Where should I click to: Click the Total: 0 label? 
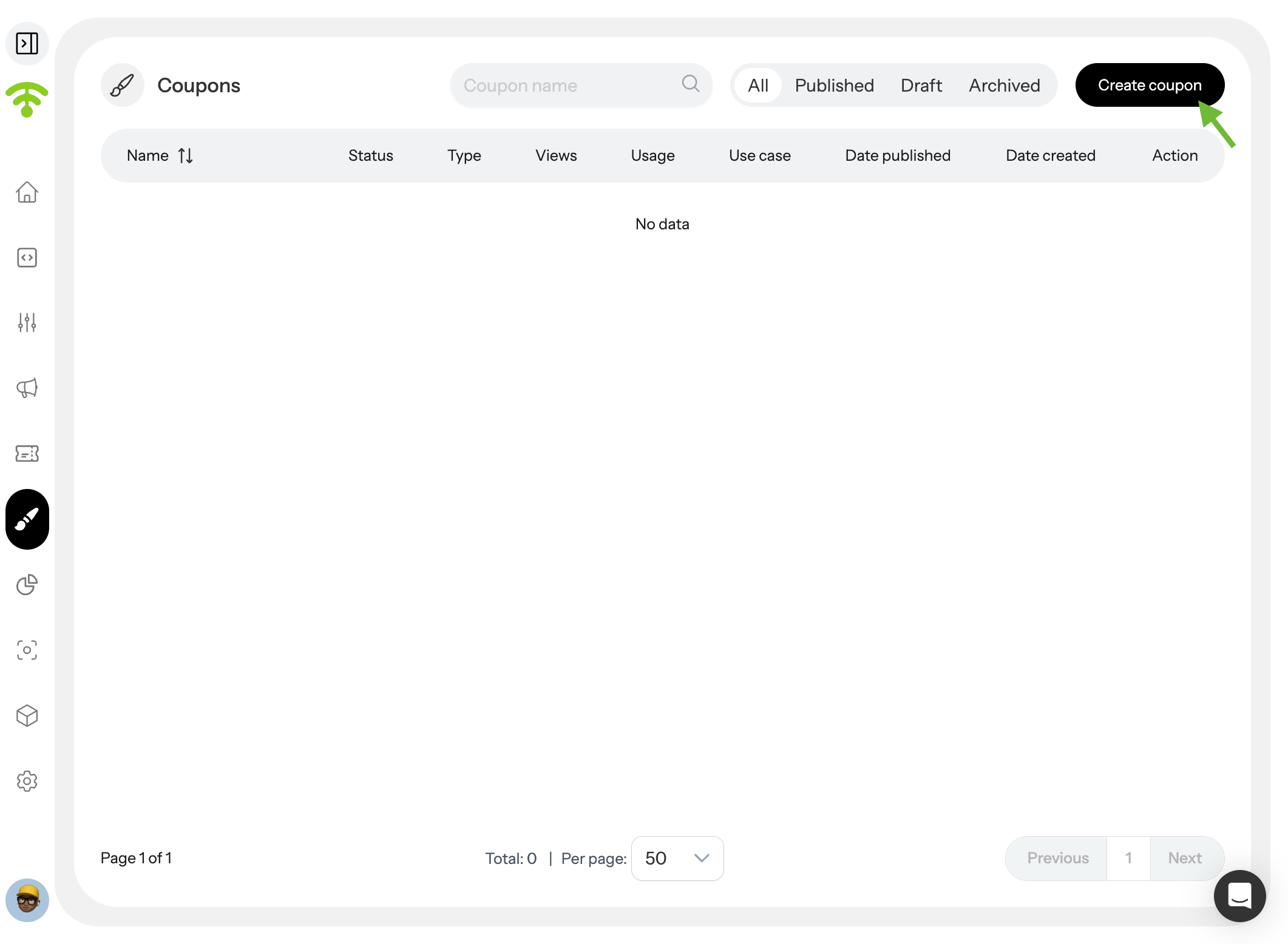(x=511, y=858)
